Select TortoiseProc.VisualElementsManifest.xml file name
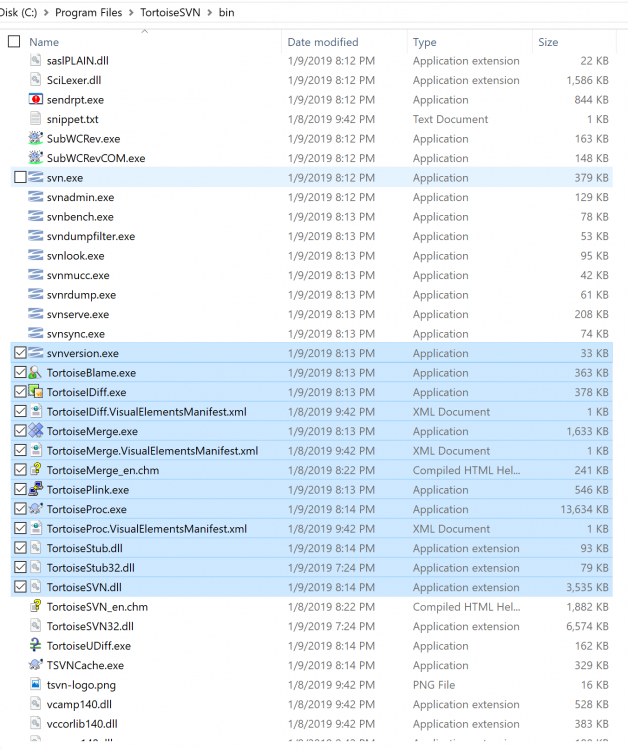 click(x=147, y=529)
